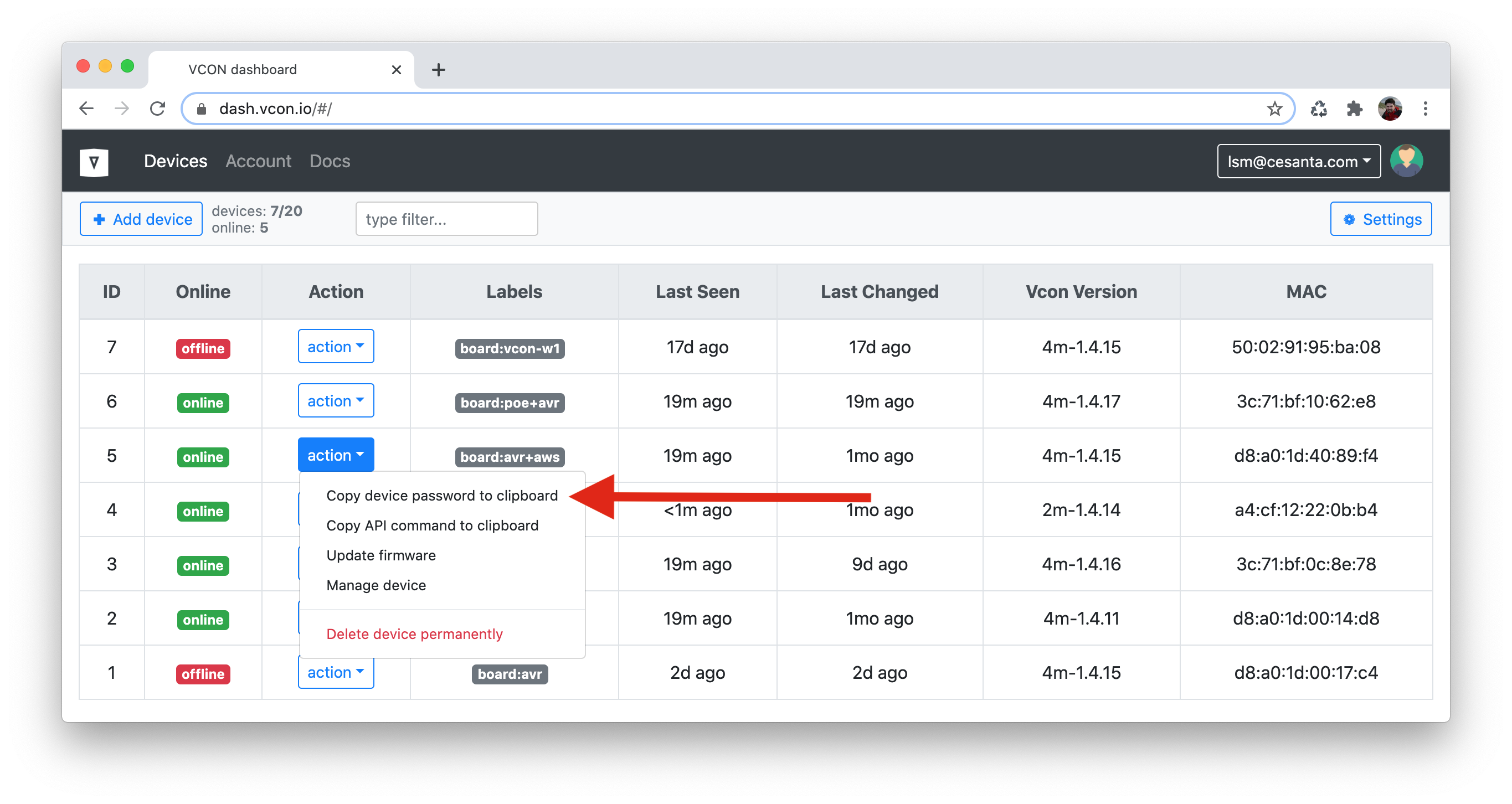Click the Add device button
This screenshot has height=804, width=1512.
coord(140,218)
